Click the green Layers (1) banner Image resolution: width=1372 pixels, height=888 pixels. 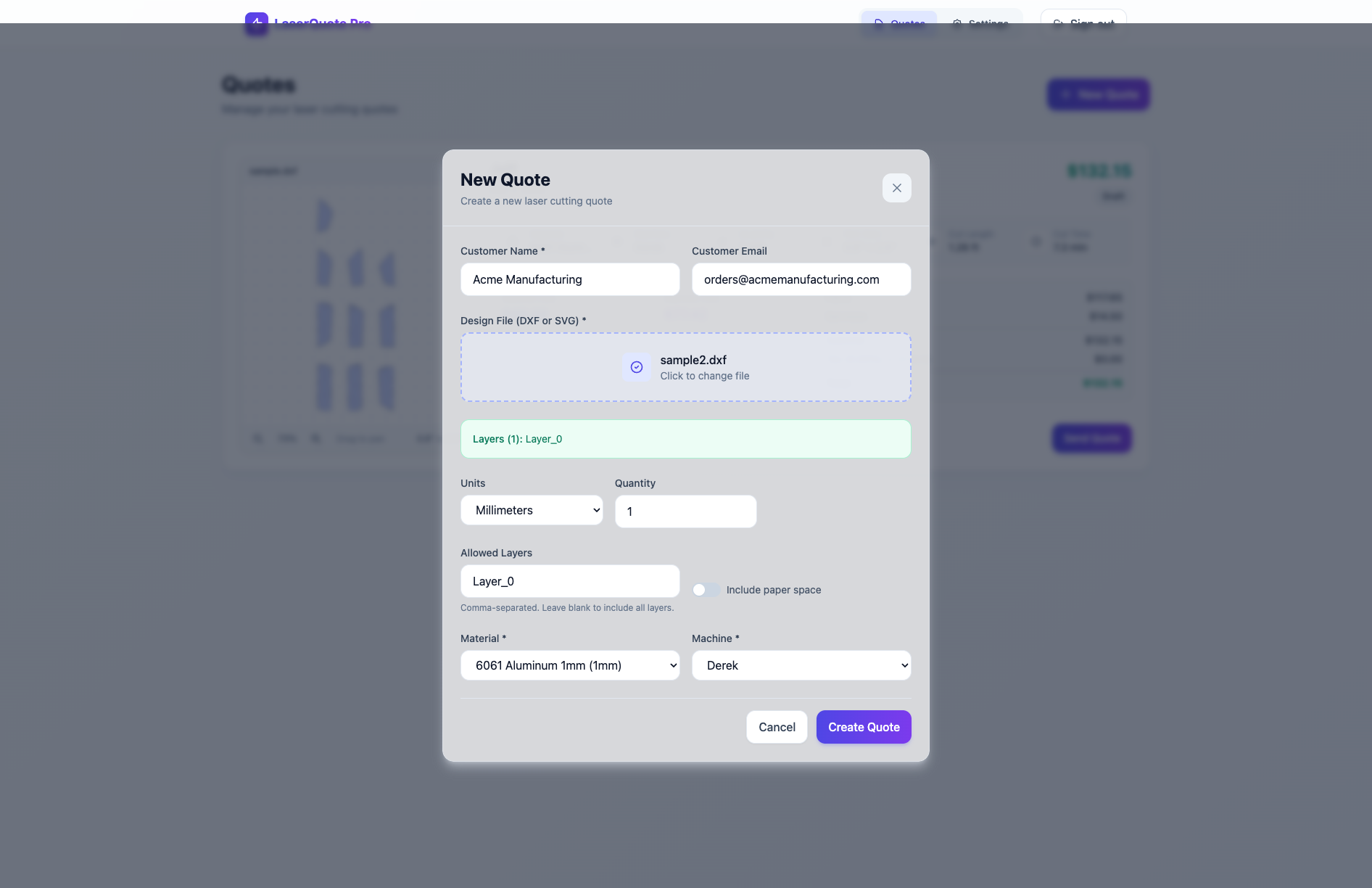tap(685, 439)
